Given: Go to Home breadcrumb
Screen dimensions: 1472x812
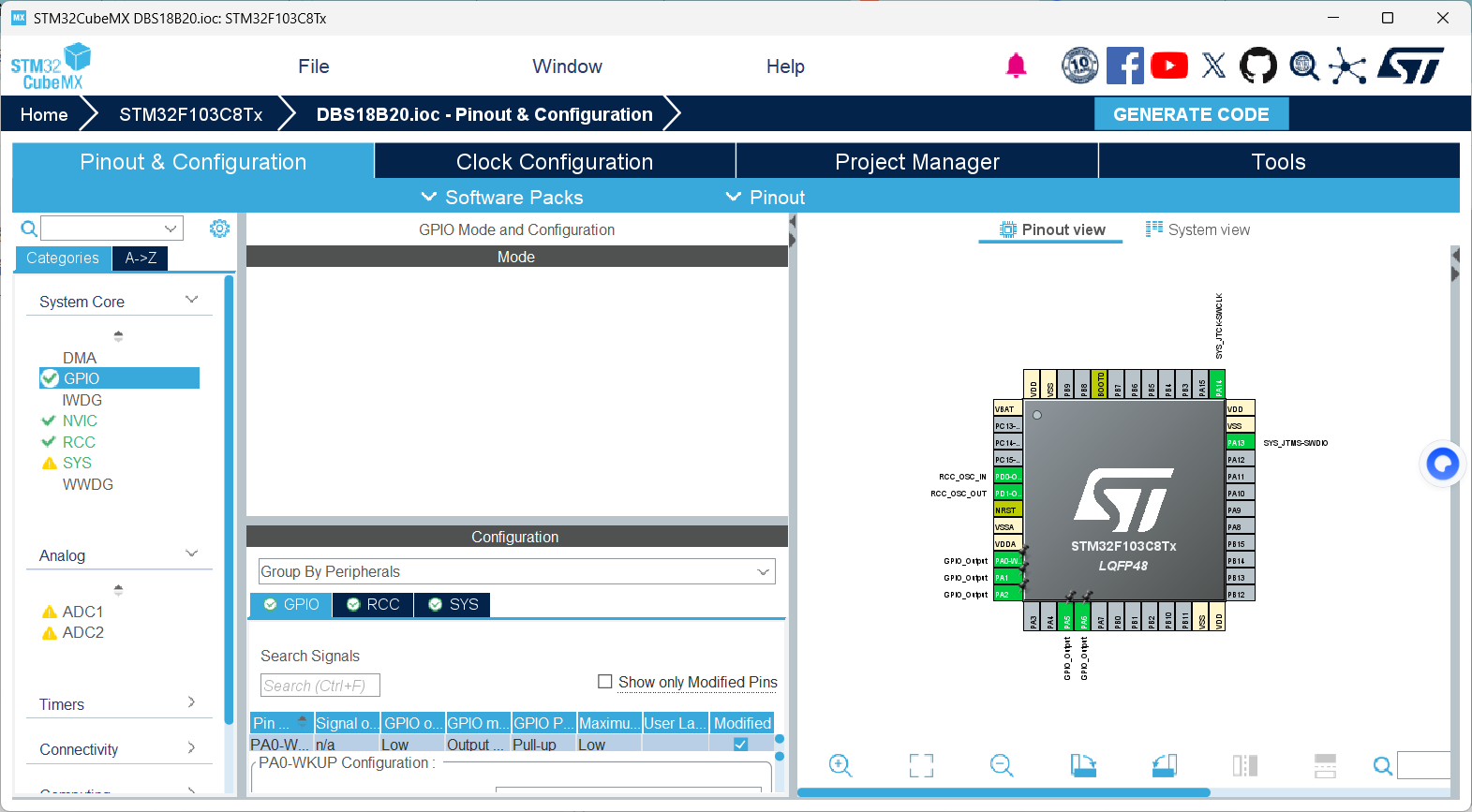Looking at the screenshot, I should [x=44, y=114].
